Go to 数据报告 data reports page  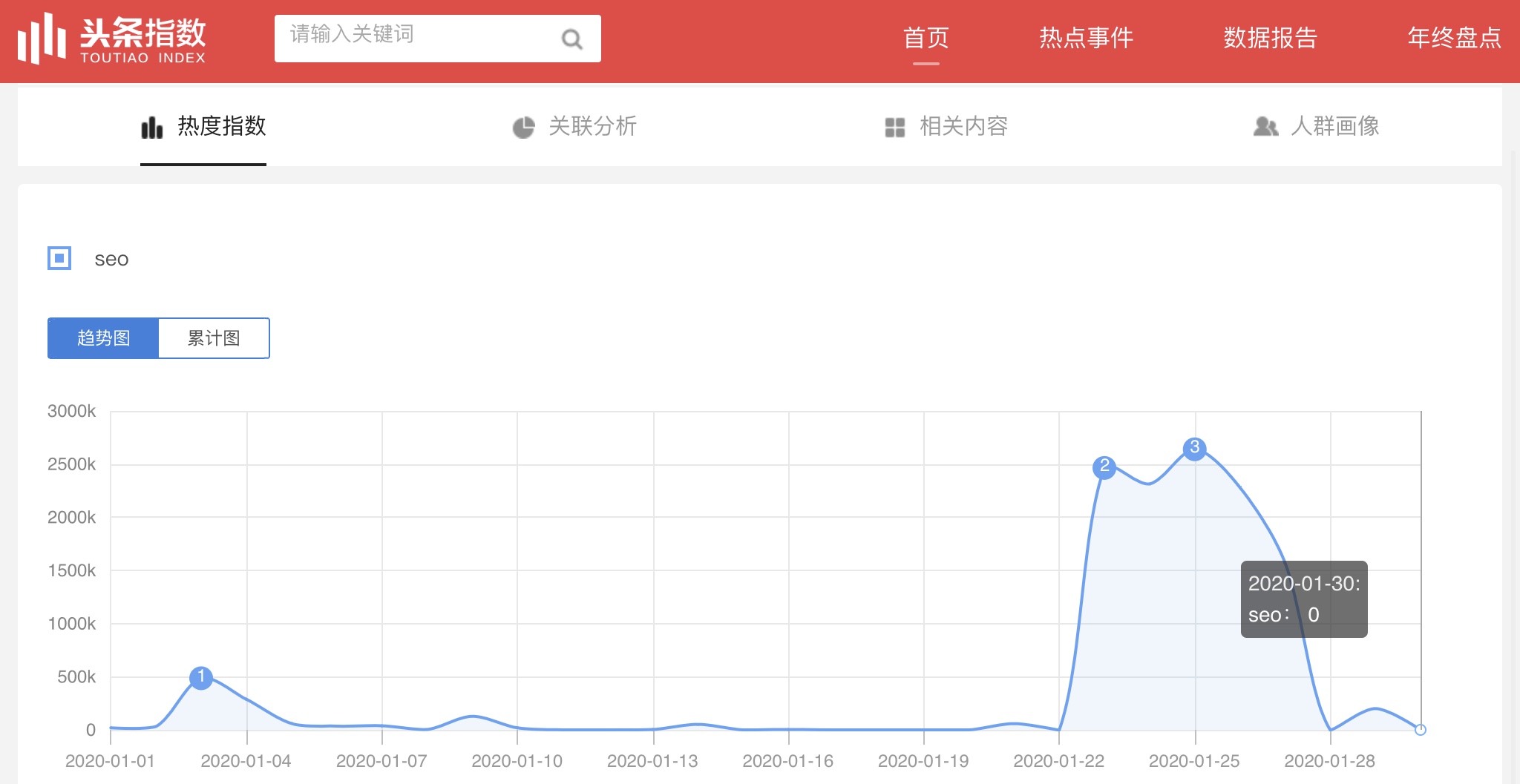[1270, 38]
